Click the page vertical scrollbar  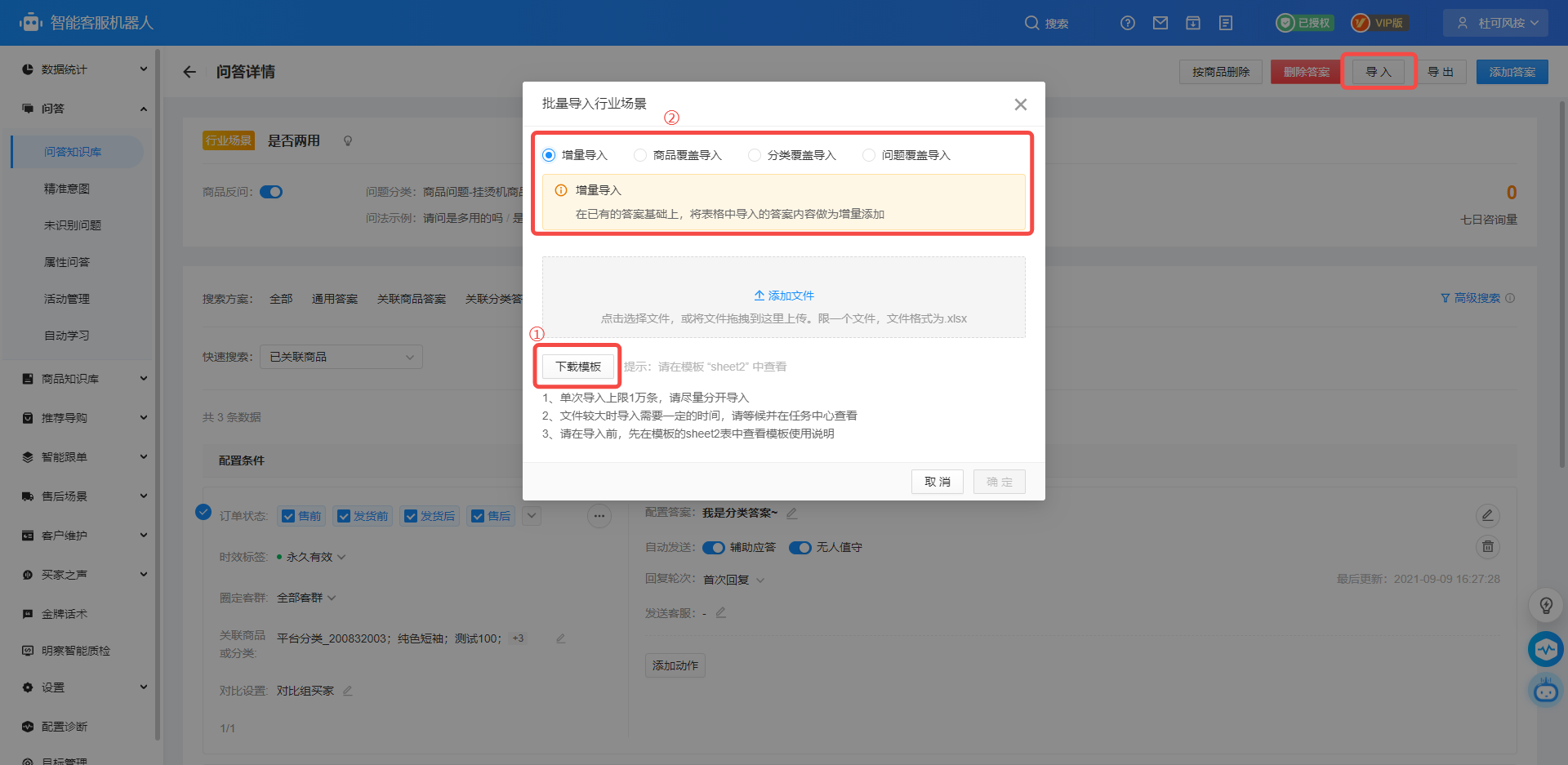coord(1561,286)
